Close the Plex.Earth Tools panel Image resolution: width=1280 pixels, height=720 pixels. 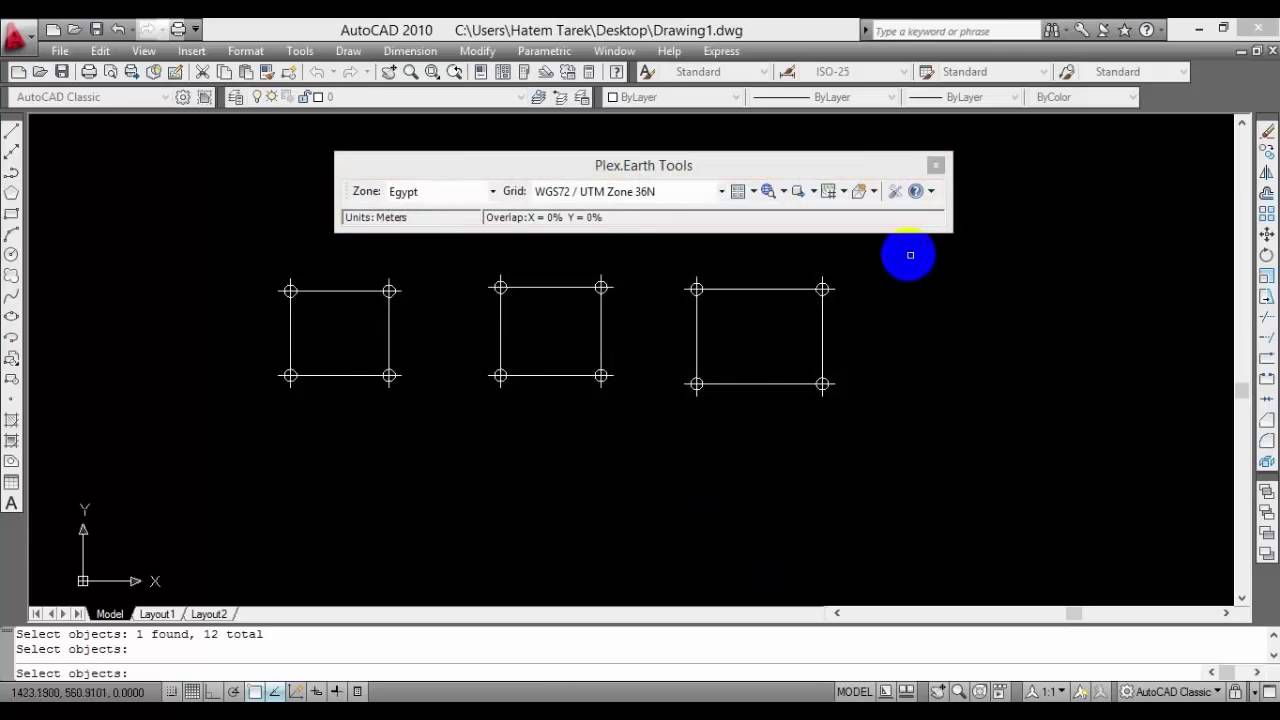[x=936, y=166]
